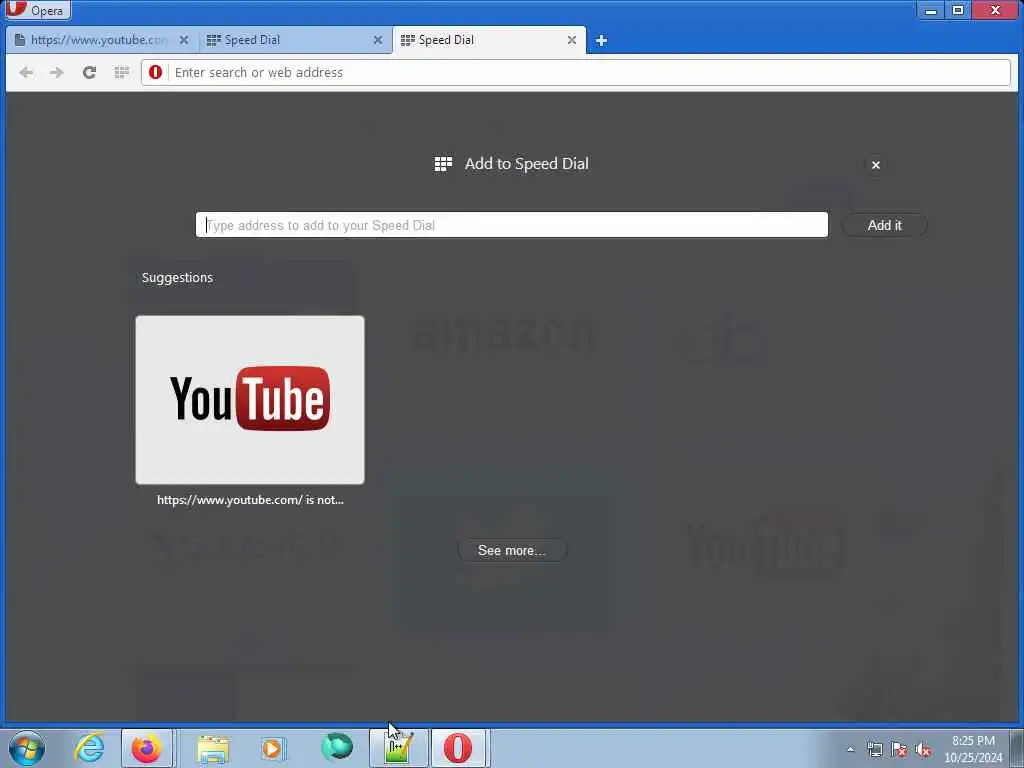
Task: Go forward with the forward arrow
Action: coord(57,72)
